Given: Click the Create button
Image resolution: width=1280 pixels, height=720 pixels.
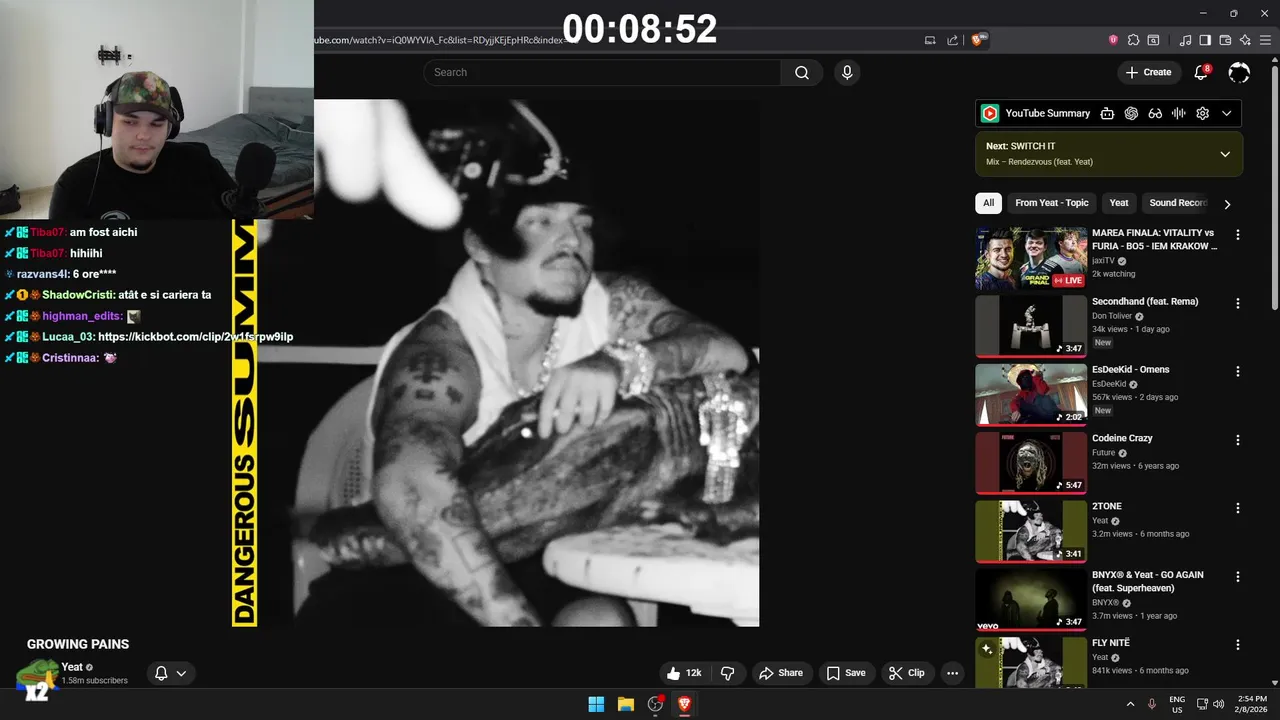Looking at the screenshot, I should [1148, 72].
